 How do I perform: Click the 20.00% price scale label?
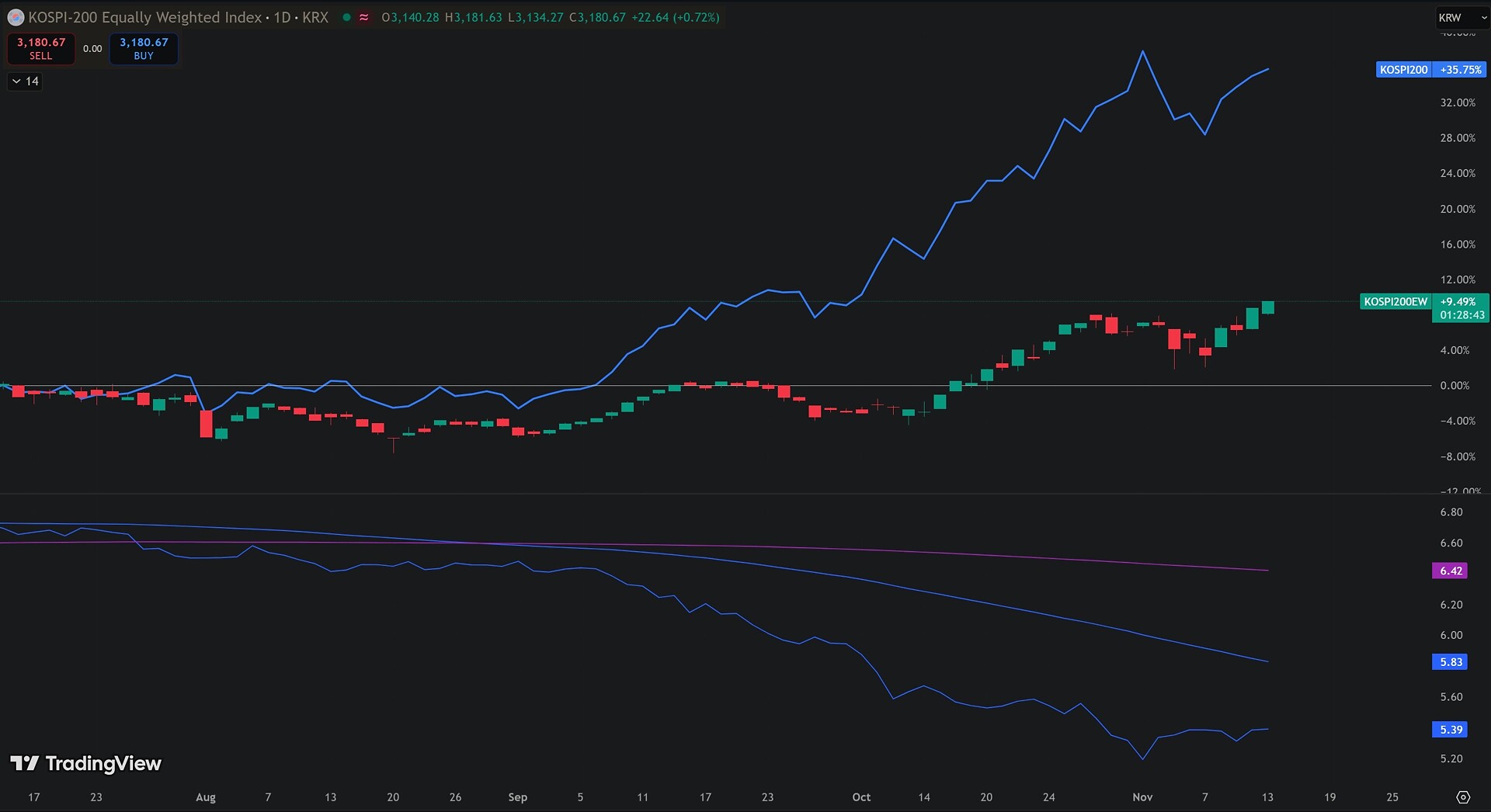tap(1458, 209)
